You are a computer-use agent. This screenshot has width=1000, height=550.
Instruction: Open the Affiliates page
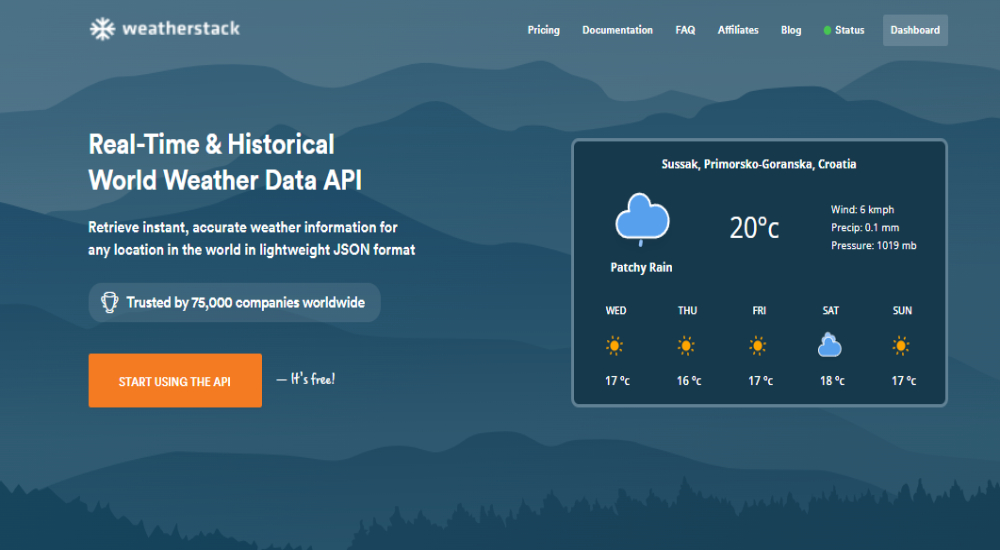[x=738, y=30]
